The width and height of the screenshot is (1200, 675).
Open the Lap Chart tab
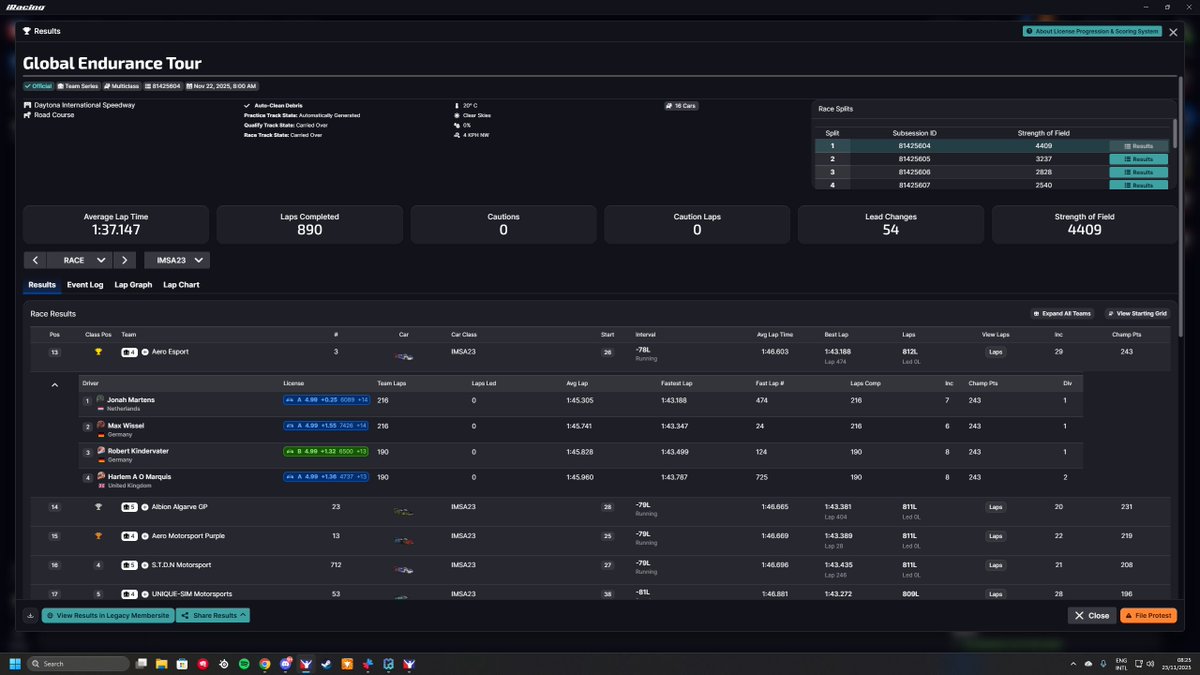point(181,285)
